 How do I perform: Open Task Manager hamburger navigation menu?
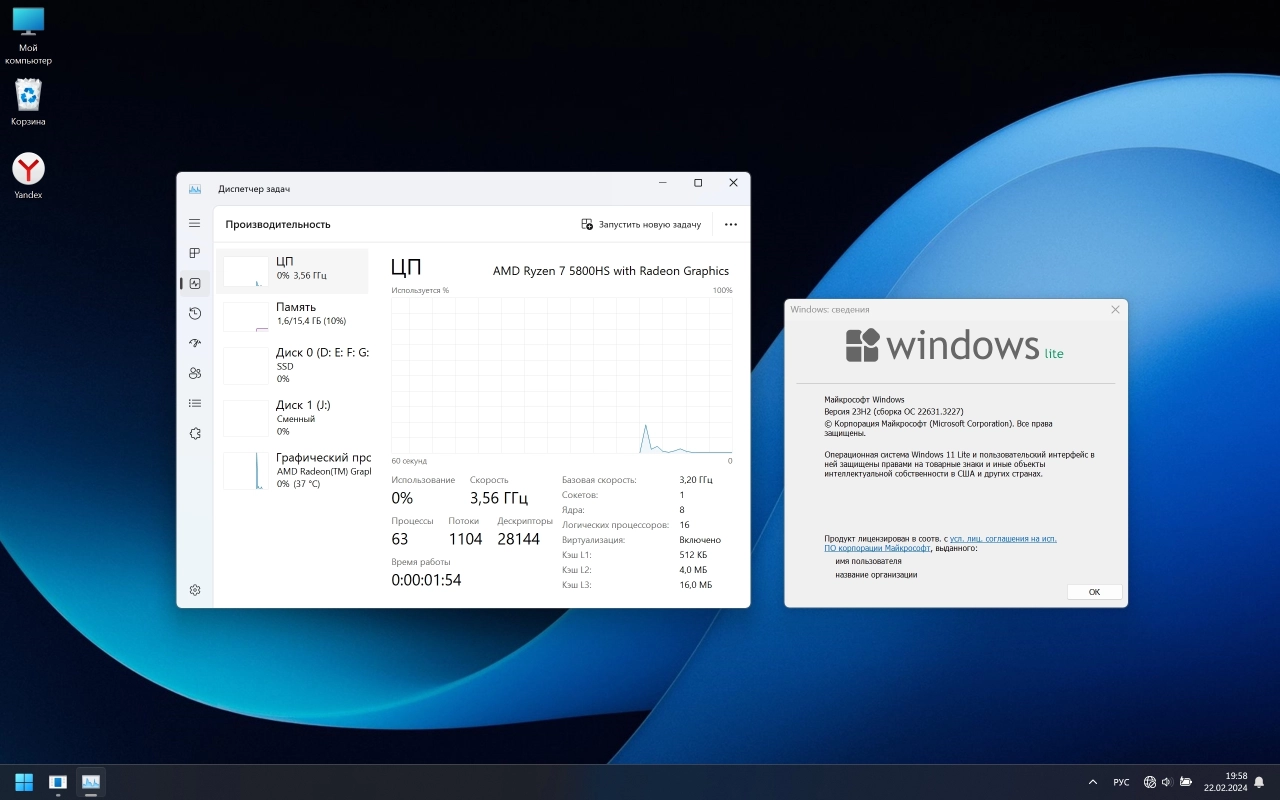(x=194, y=223)
